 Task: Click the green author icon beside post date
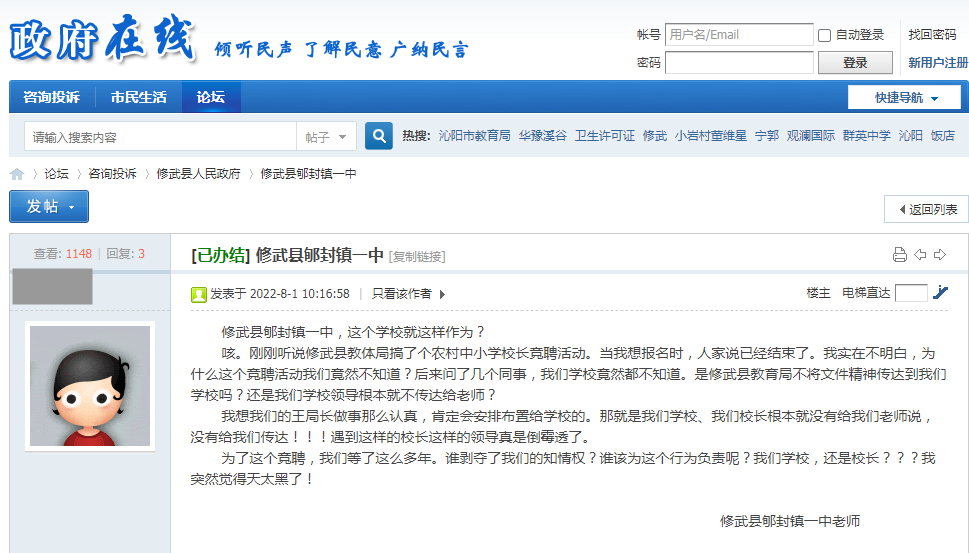(x=199, y=294)
